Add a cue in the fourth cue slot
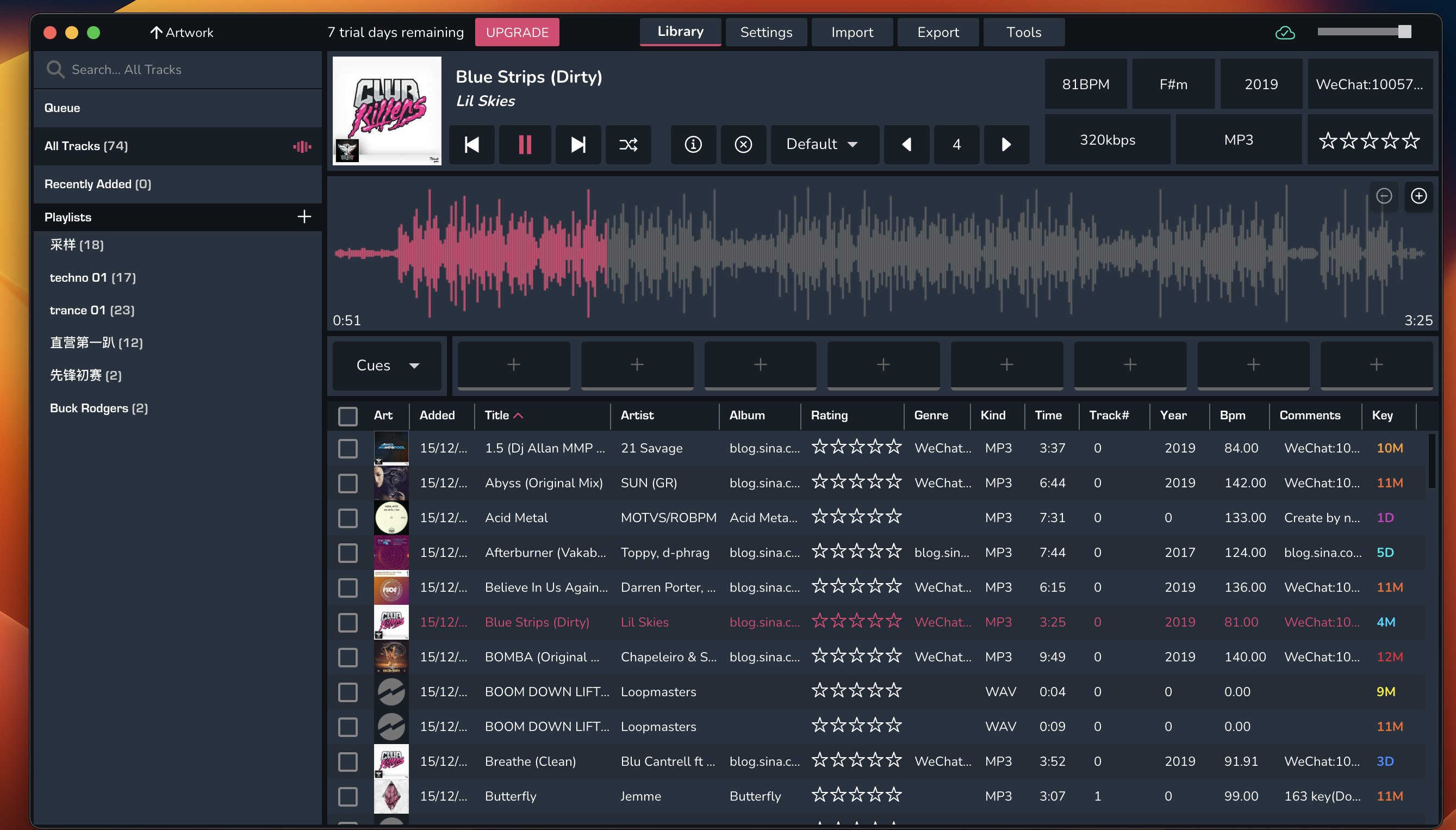Screen dimensions: 1456x830 pos(883,365)
